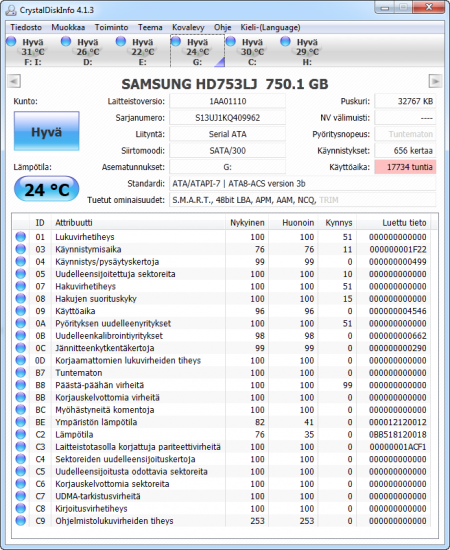Viewport: 450px width, 550px height.
Task: Select the D: drive status orb
Action: click(66, 41)
